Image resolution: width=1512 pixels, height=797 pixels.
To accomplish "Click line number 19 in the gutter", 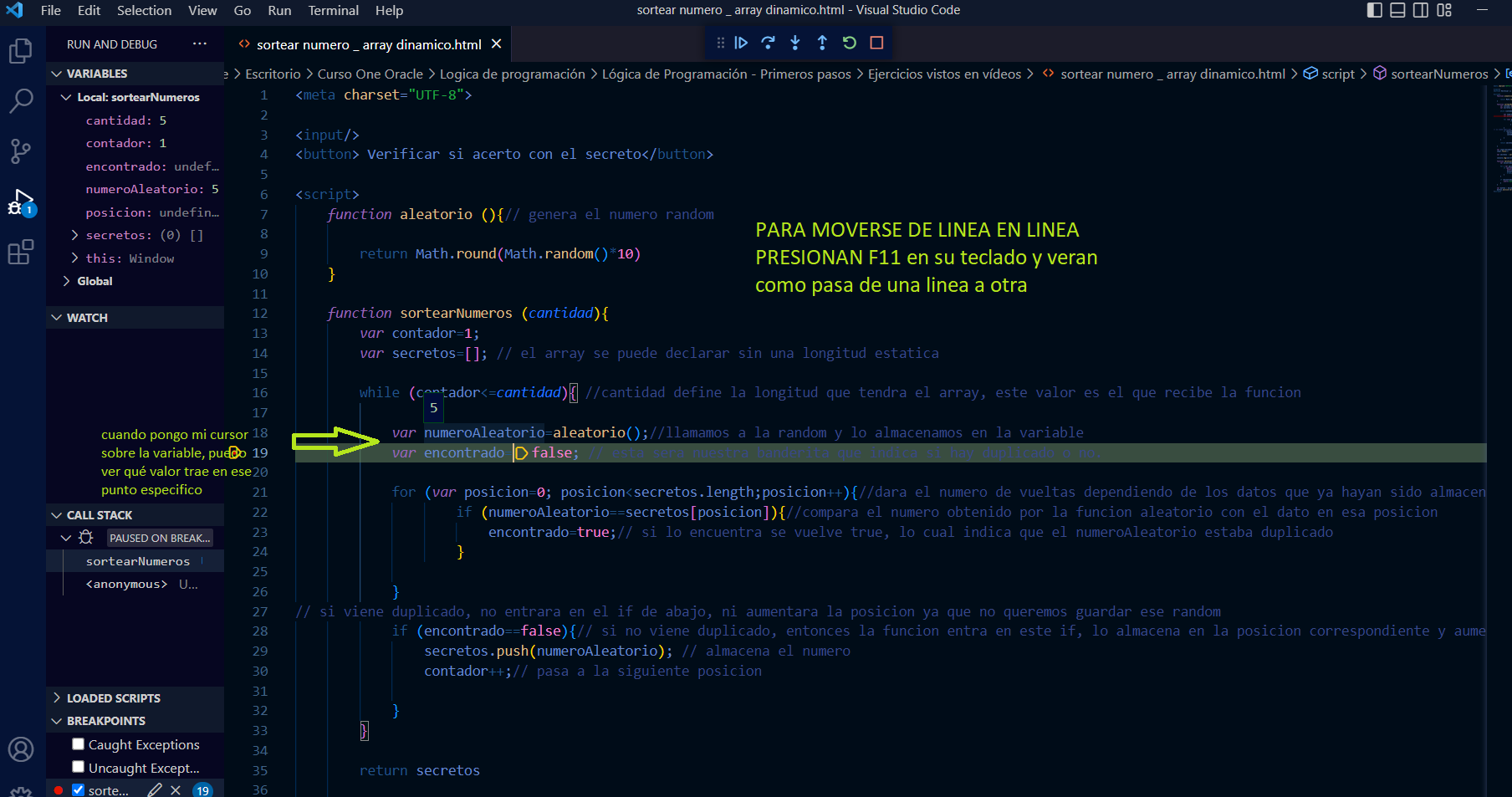I will click(259, 452).
